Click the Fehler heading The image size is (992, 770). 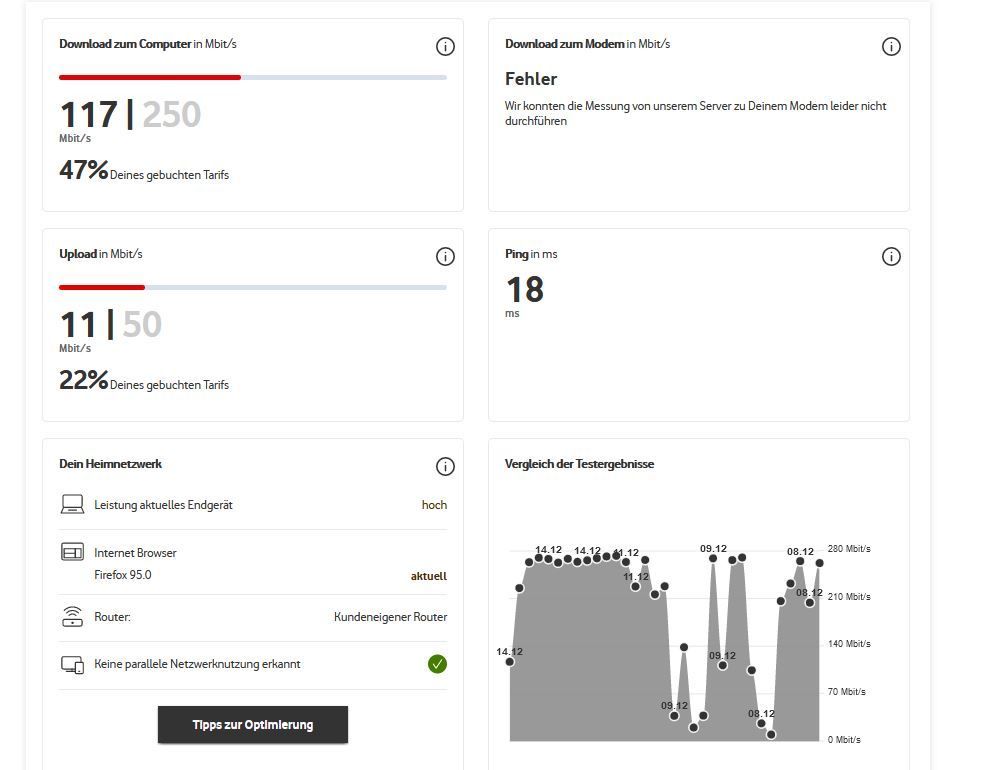click(x=531, y=79)
